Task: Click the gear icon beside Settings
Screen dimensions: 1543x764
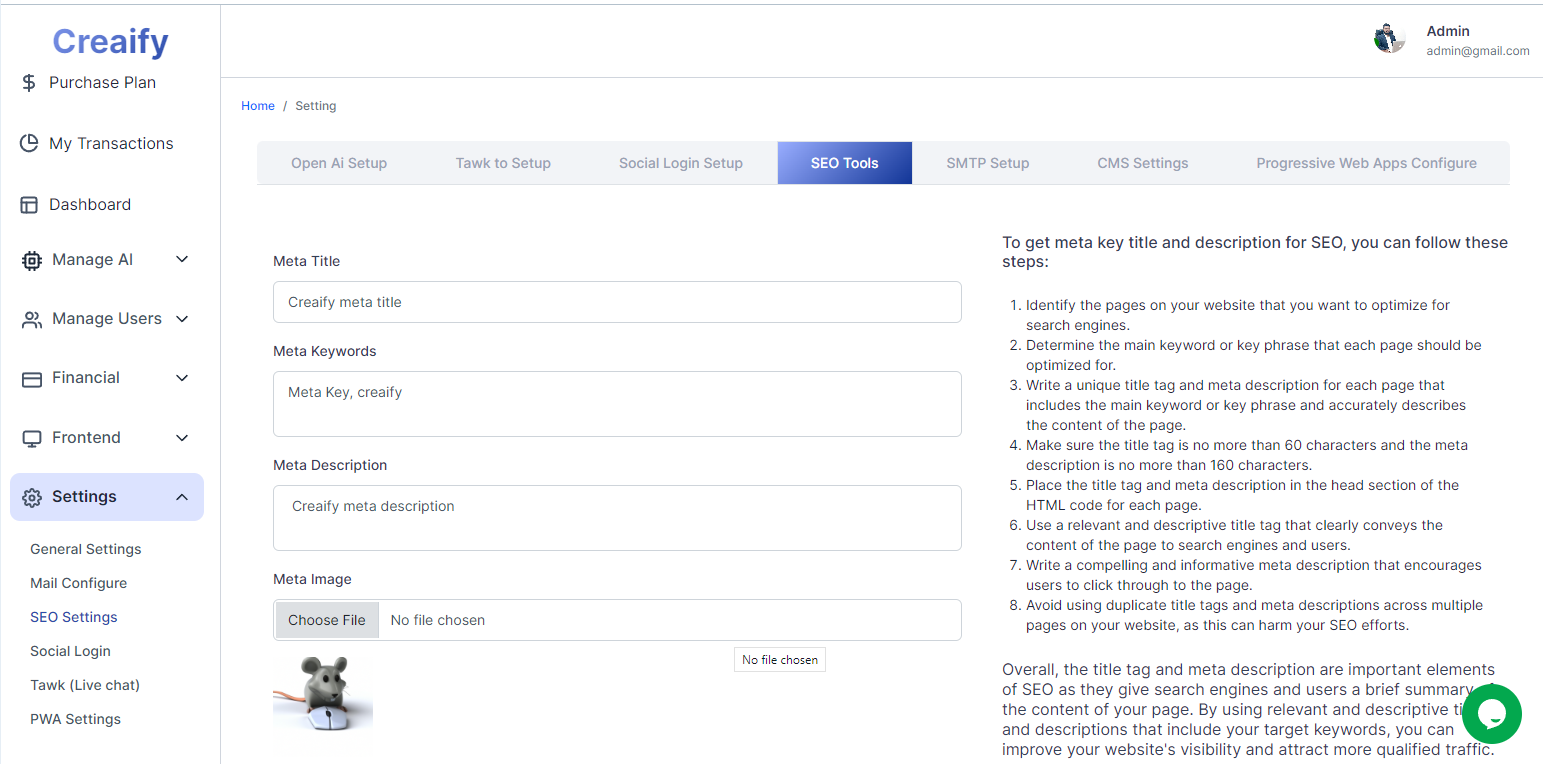Action: point(32,497)
